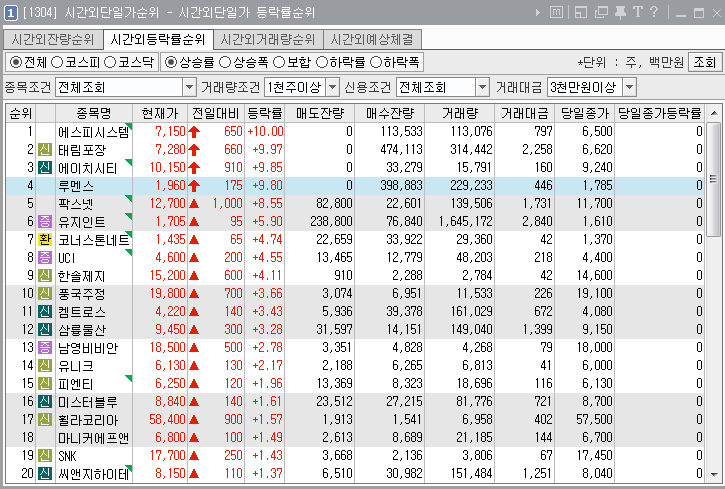
Task: Click the 신 badge beside 풍국주정
Action: pyautogui.click(x=45, y=293)
